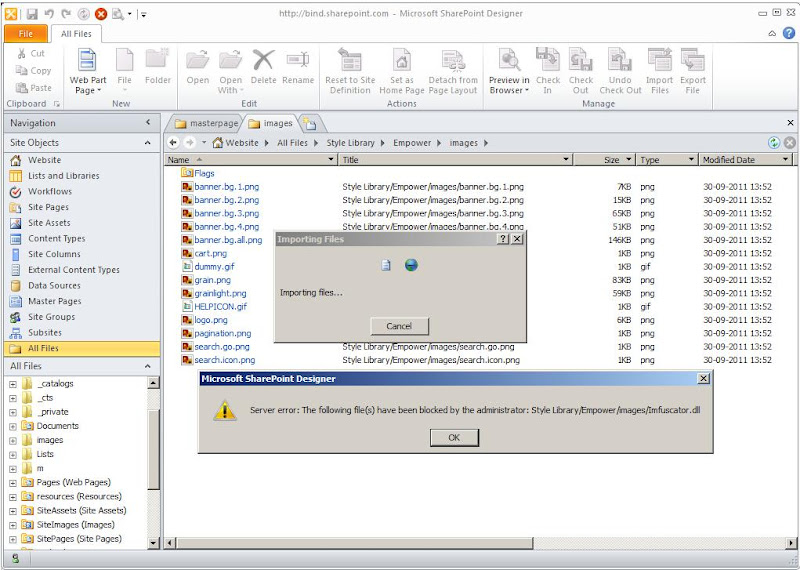Expand the Lists folder tree node

point(13,454)
